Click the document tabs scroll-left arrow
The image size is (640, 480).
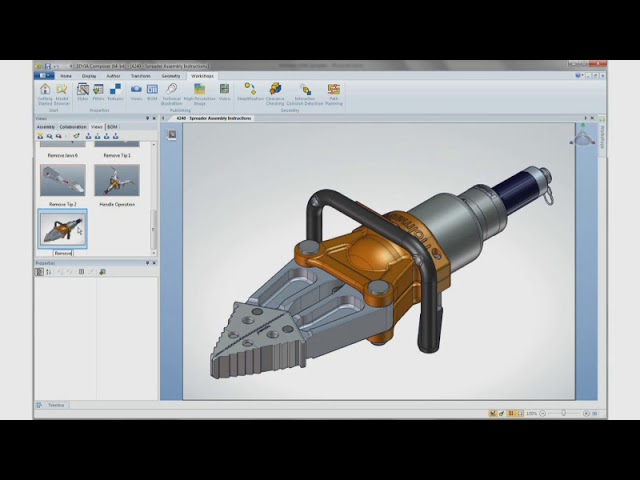click(163, 118)
